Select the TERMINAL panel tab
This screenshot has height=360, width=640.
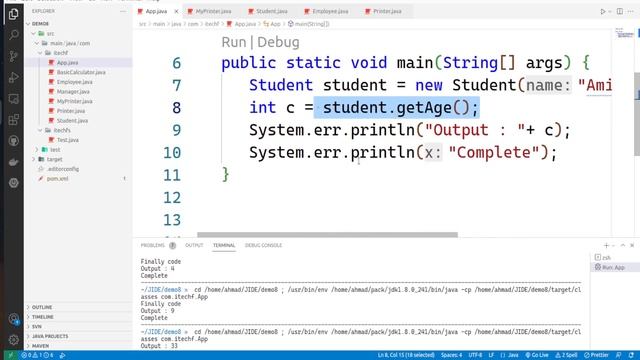[x=224, y=245]
